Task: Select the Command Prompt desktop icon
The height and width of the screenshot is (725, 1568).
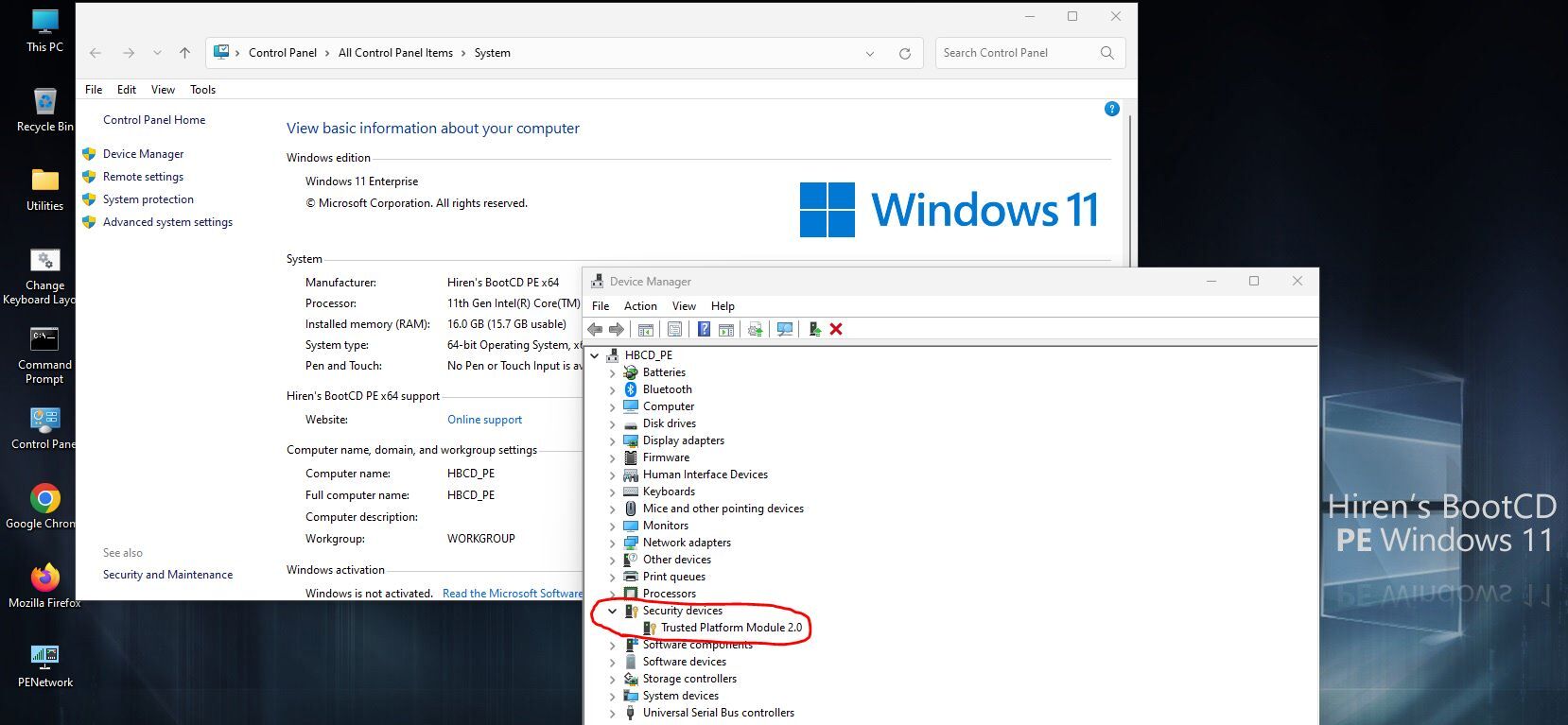Action: [44, 355]
